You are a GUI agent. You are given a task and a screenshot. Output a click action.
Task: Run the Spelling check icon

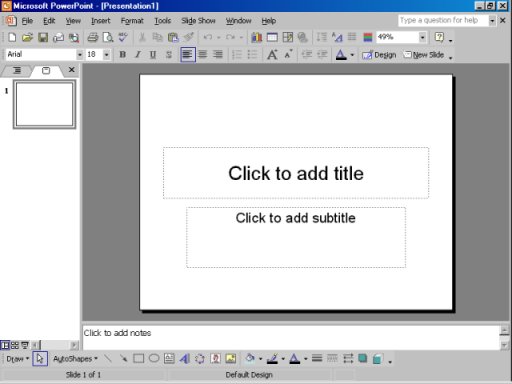pos(123,37)
